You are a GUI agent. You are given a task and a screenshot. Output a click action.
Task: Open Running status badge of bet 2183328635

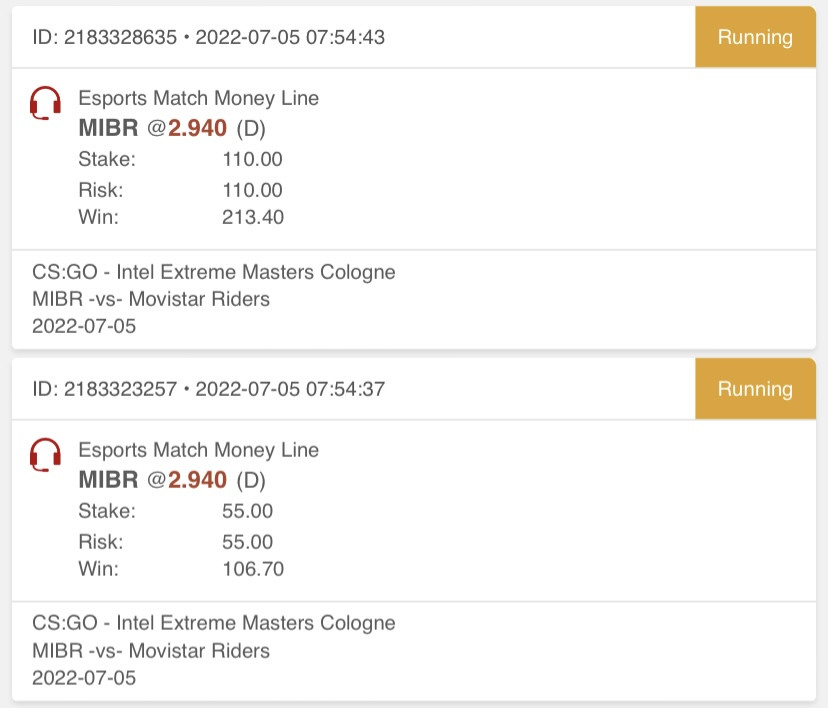pos(755,37)
